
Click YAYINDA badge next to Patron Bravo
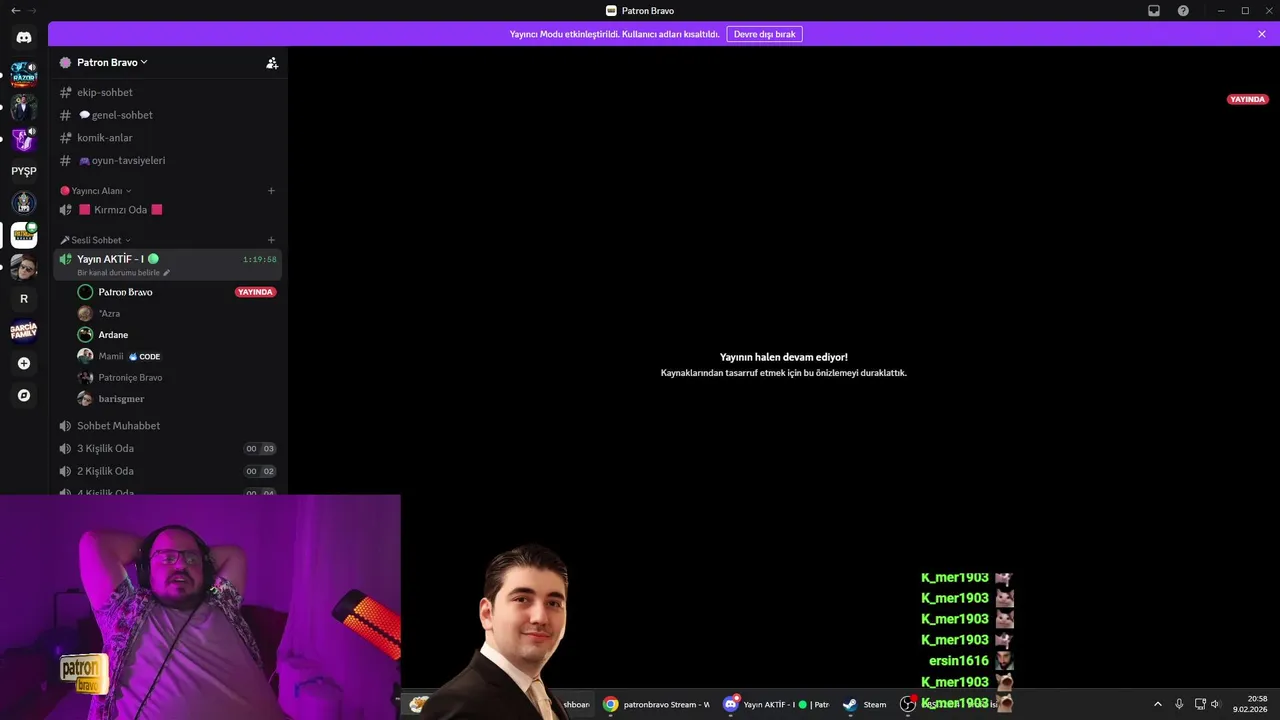255,292
